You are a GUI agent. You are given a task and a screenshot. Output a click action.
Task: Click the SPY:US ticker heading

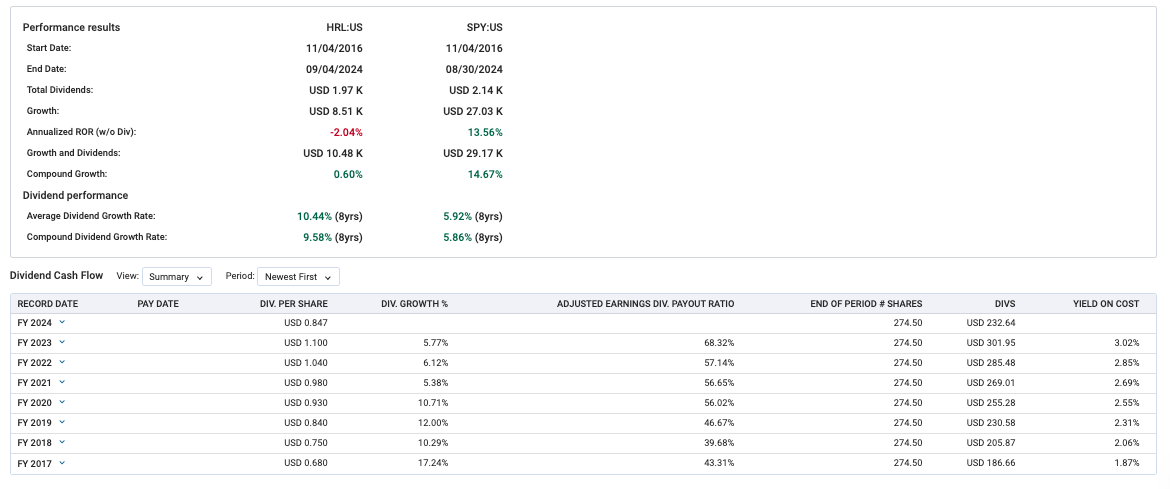click(485, 27)
